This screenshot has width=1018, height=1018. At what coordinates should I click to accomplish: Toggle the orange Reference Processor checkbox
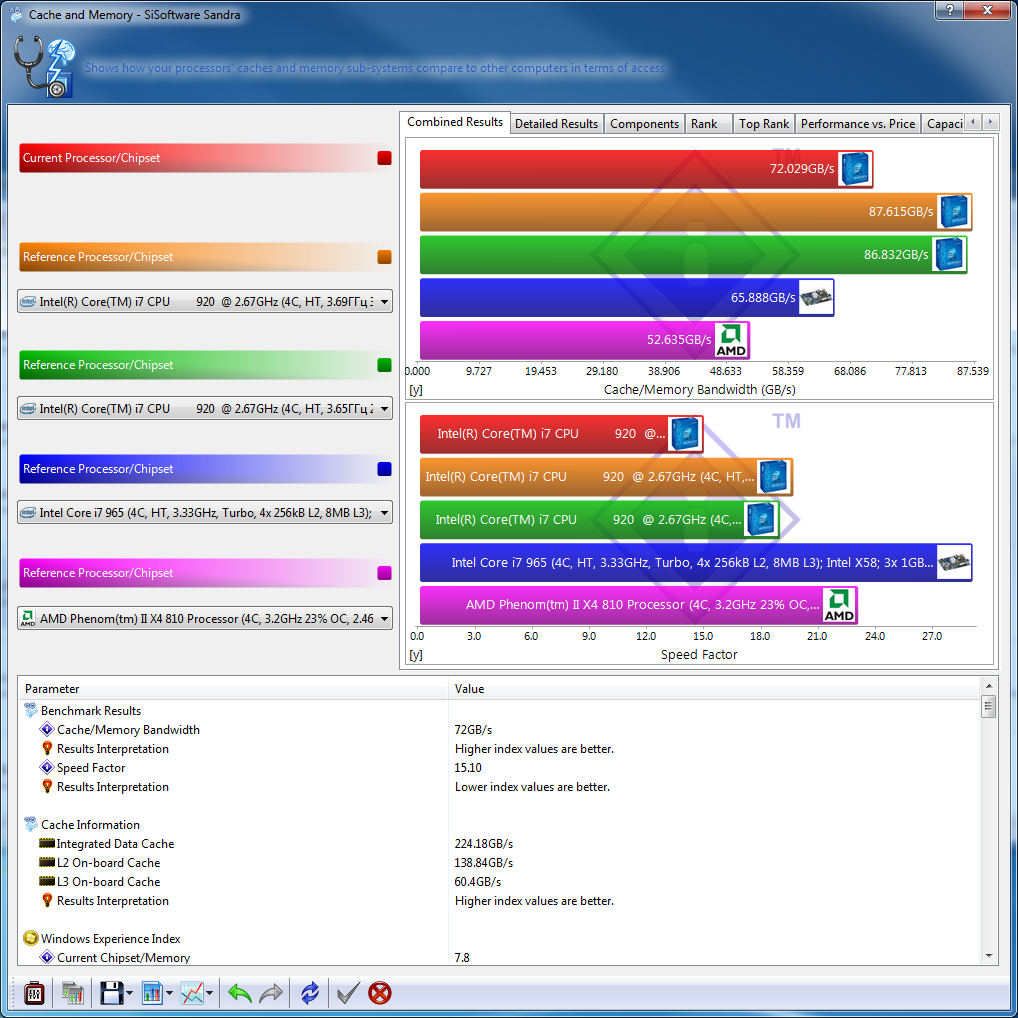point(384,257)
